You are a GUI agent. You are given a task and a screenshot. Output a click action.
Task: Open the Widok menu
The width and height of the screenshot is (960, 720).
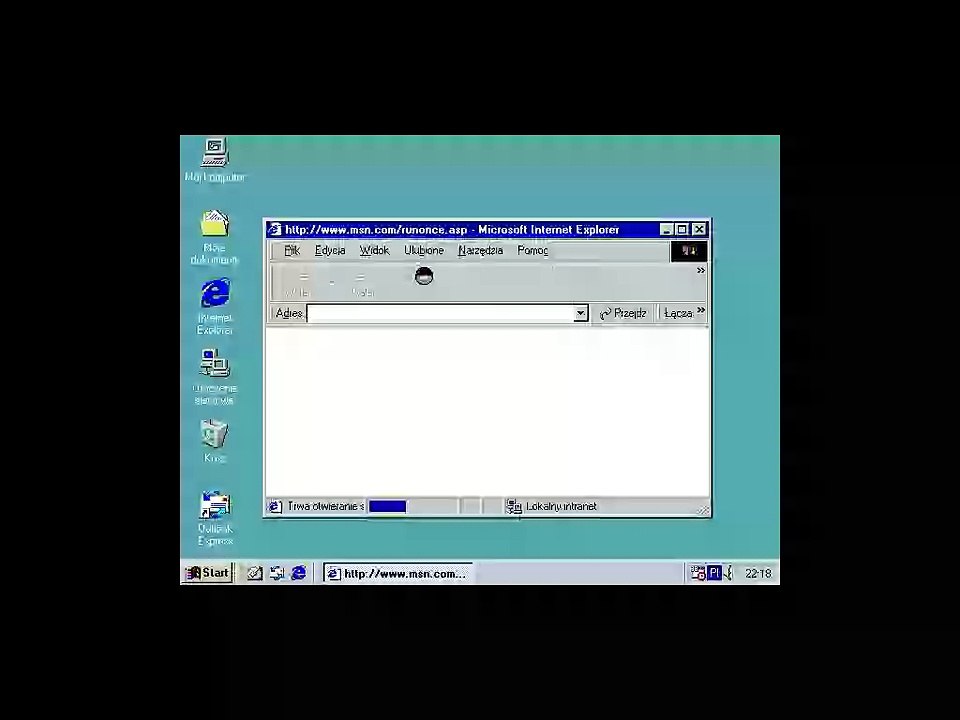[374, 250]
